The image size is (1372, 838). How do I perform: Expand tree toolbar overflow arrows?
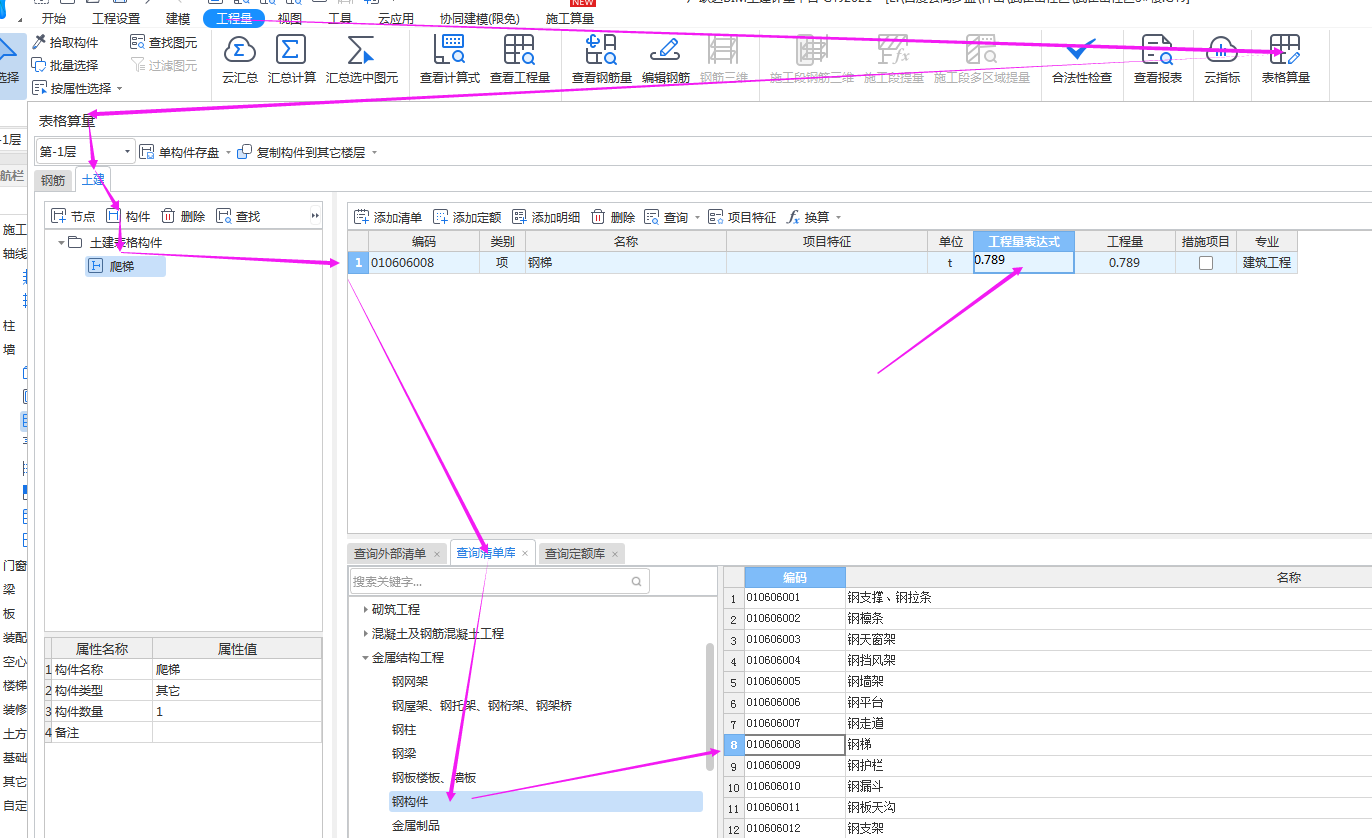pyautogui.click(x=316, y=216)
